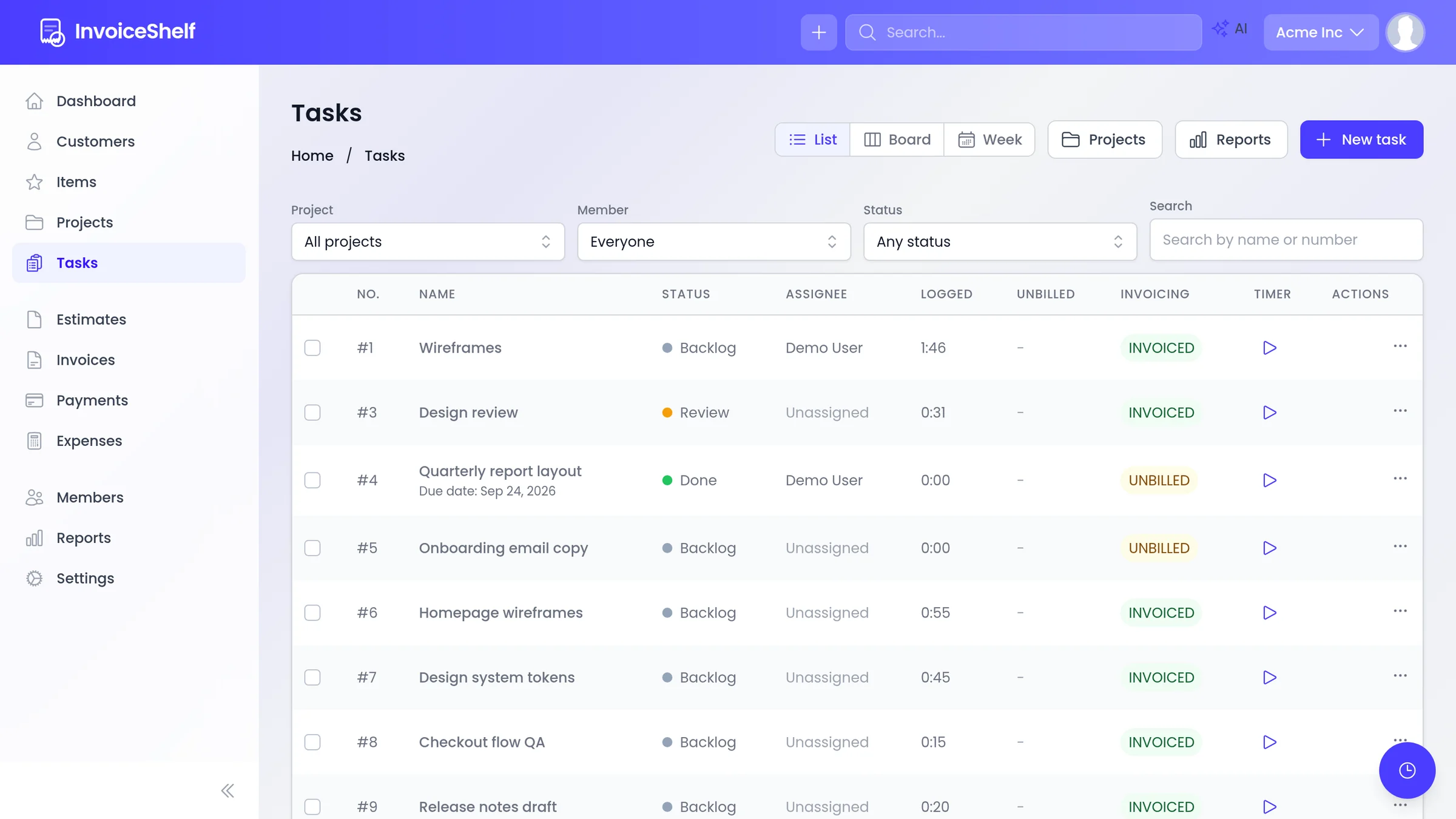Follow the Home breadcrumb link
The image size is (1456, 819).
(x=312, y=156)
